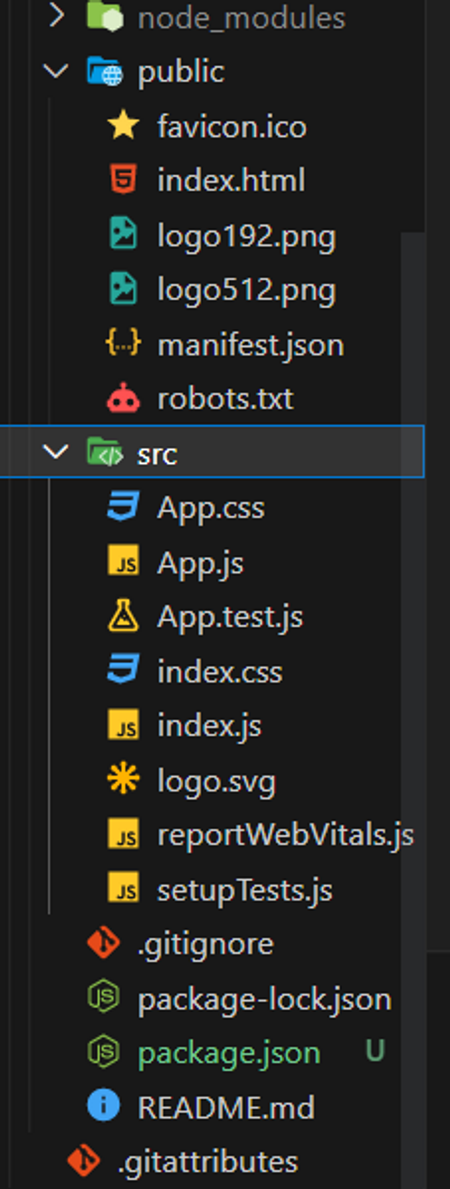Click the image icon beside logo192.png
450x1189 pixels.
(123, 235)
